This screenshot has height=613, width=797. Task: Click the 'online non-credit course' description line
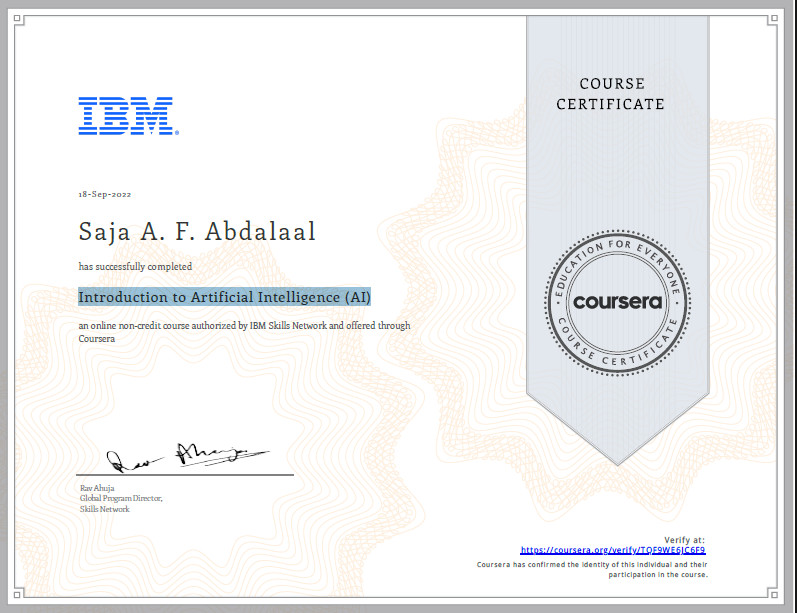coord(244,326)
